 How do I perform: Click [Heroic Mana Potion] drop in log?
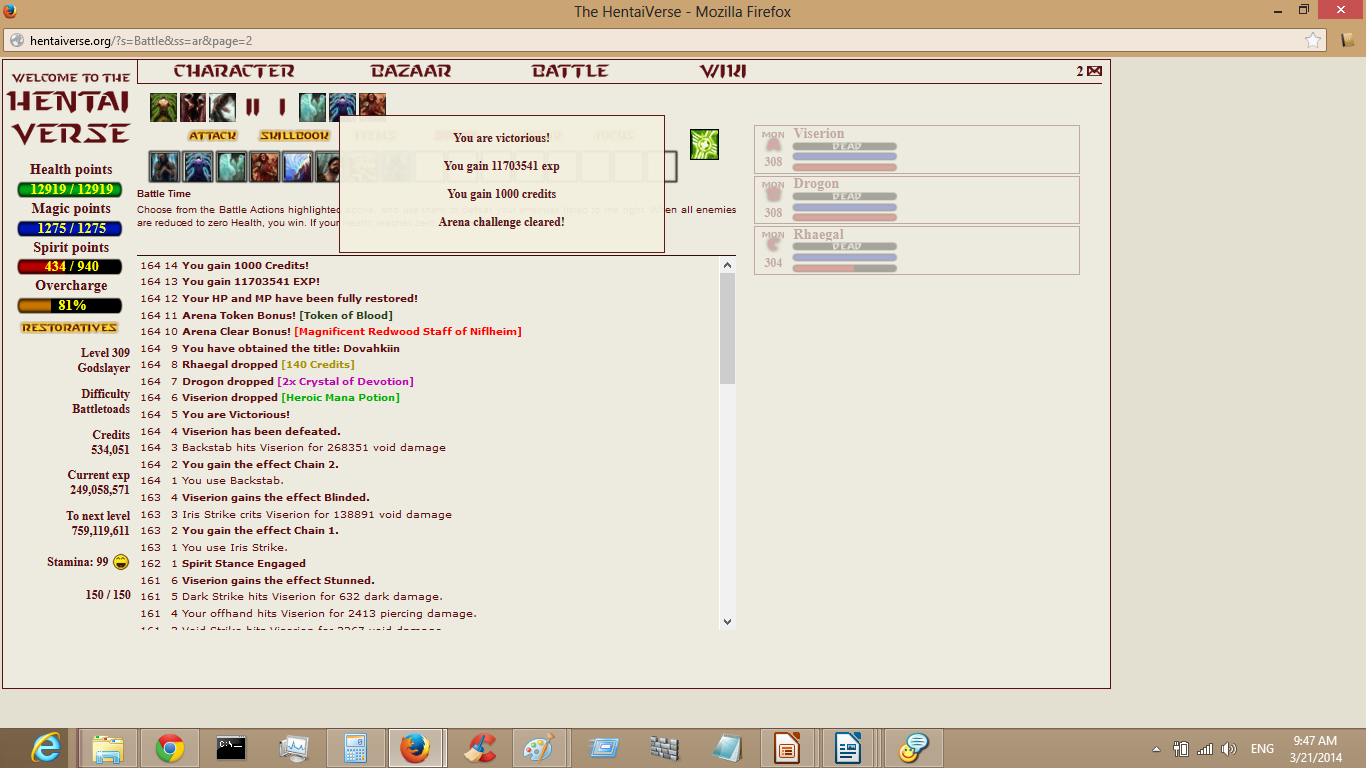(x=340, y=398)
